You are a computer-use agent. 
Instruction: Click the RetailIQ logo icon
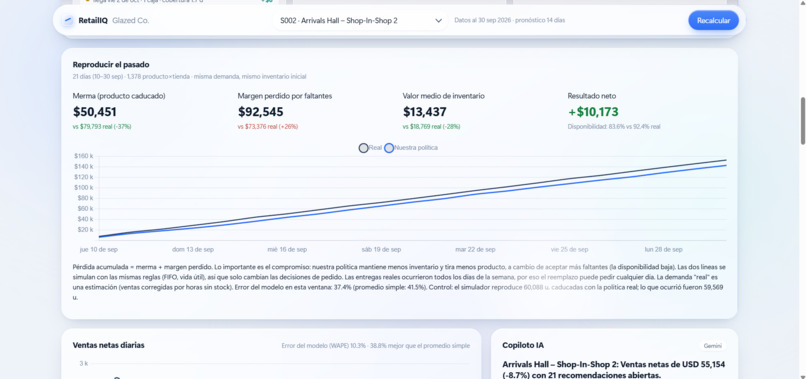[x=68, y=21]
